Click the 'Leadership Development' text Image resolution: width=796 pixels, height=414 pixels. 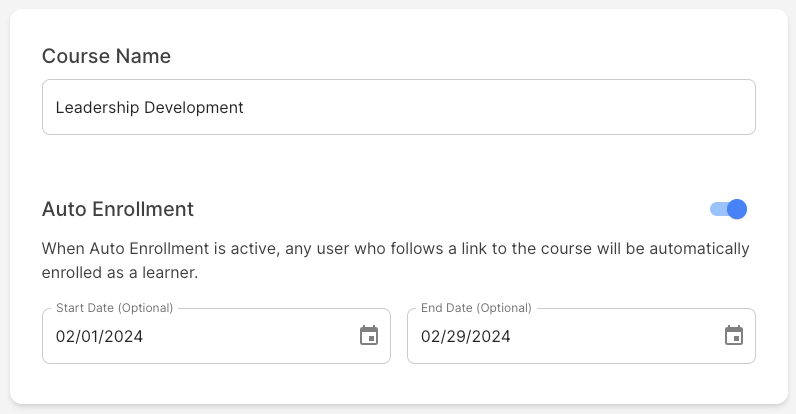coord(150,108)
